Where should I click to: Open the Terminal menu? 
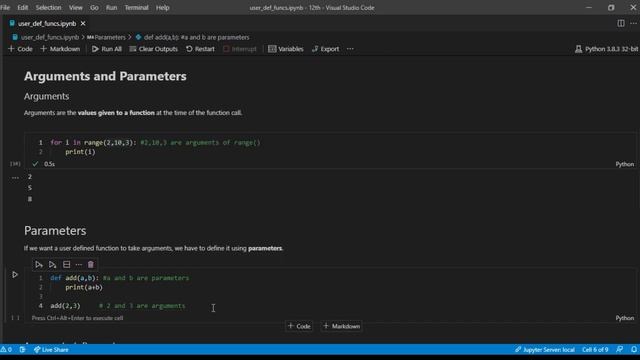136,8
